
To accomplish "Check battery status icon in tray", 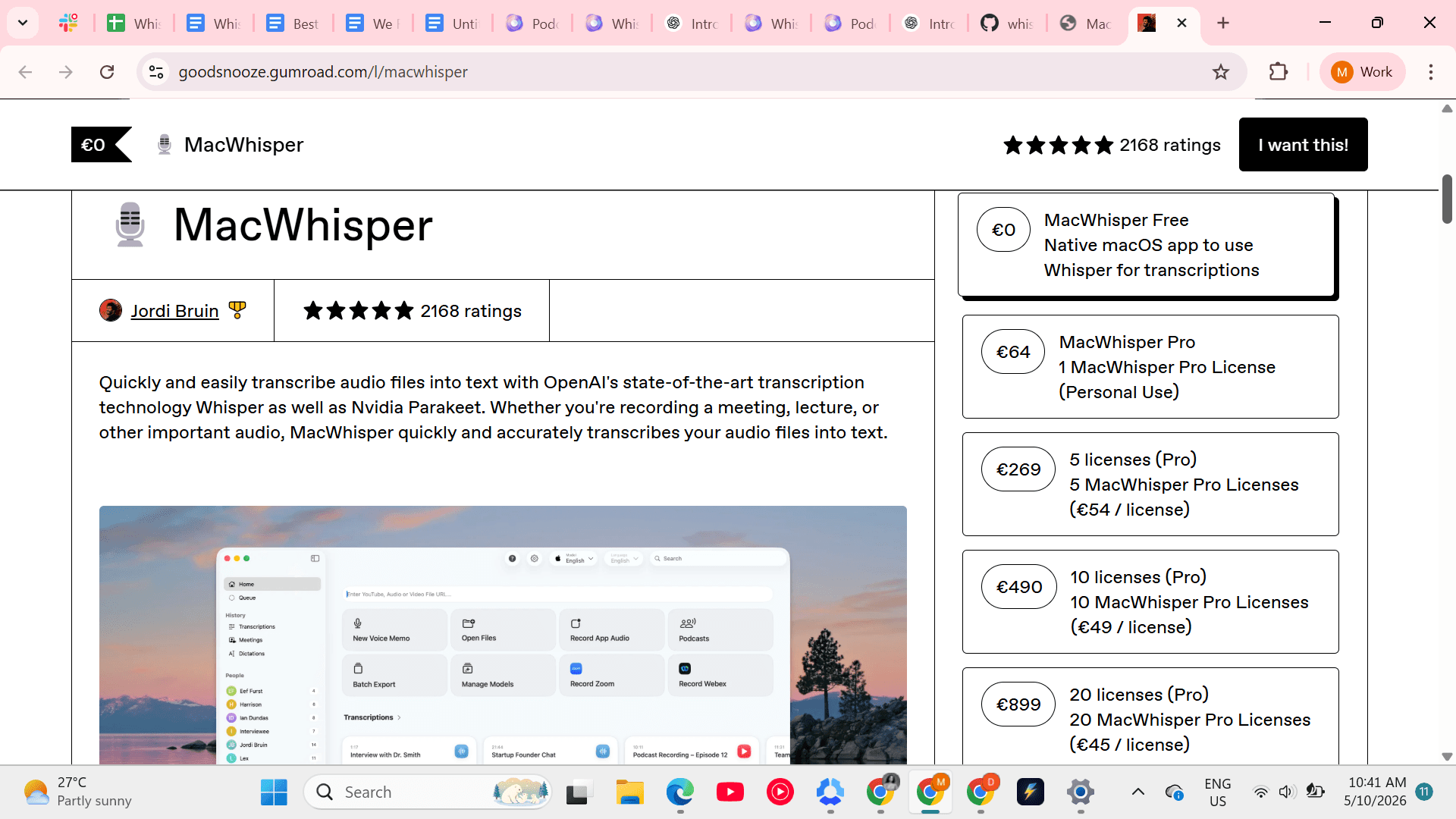I will [1315, 792].
